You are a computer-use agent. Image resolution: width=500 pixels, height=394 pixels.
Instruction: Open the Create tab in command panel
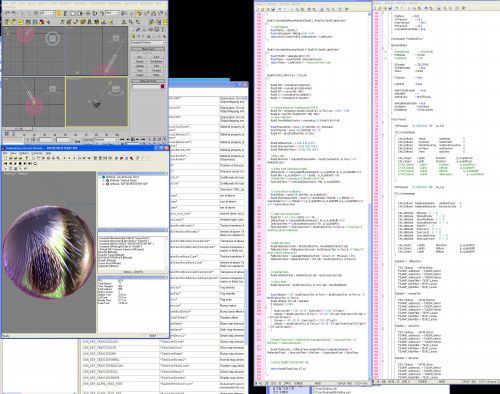(132, 29)
